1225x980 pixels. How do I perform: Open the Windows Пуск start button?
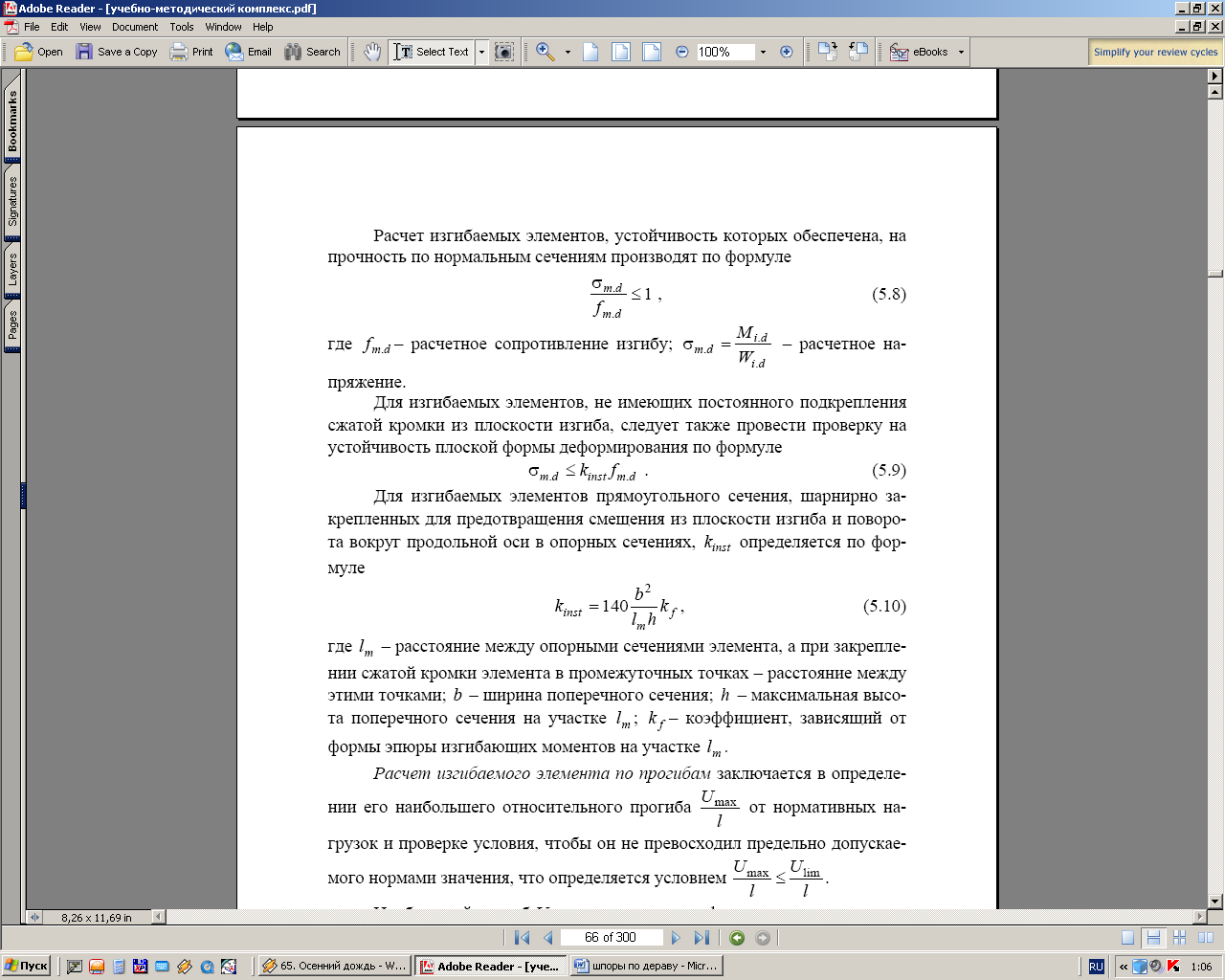pyautogui.click(x=27, y=966)
